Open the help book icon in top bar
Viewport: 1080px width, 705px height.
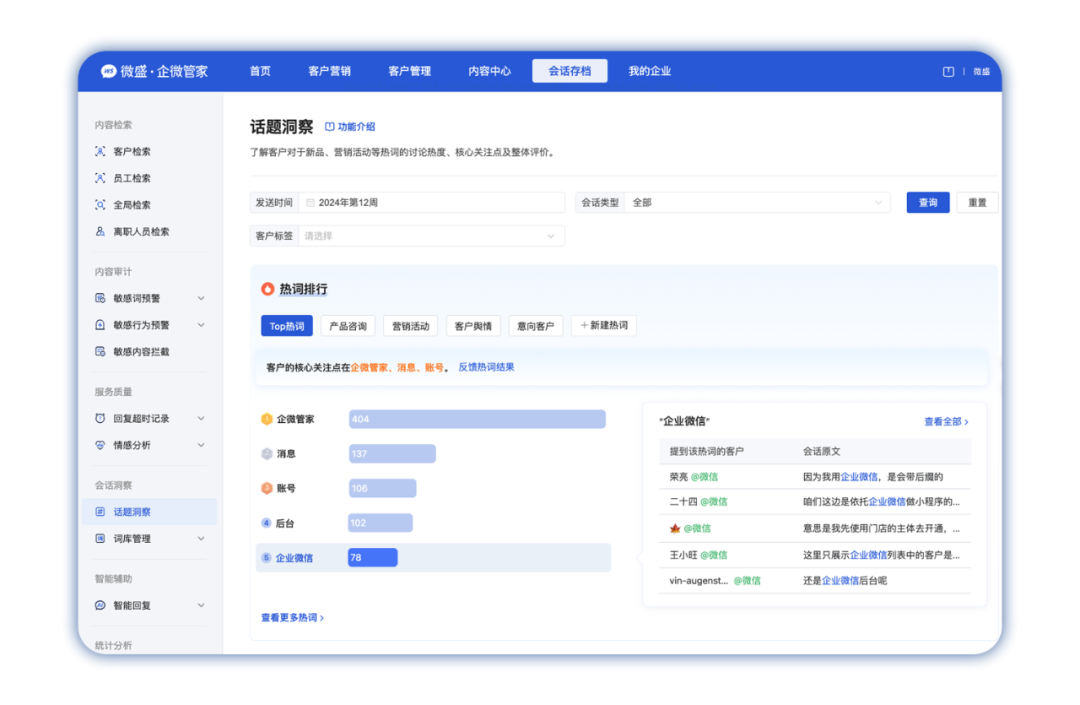coord(948,72)
